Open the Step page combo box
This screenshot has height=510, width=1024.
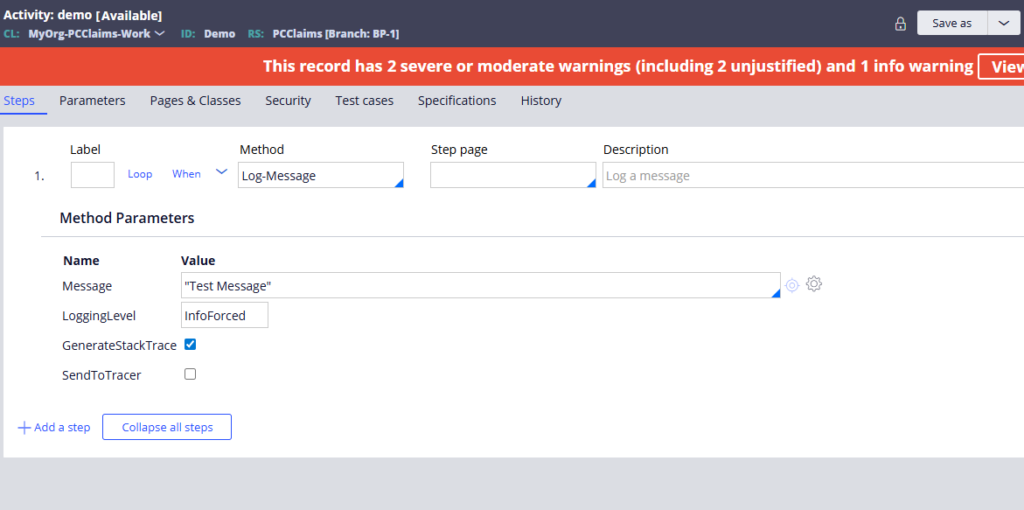(513, 175)
